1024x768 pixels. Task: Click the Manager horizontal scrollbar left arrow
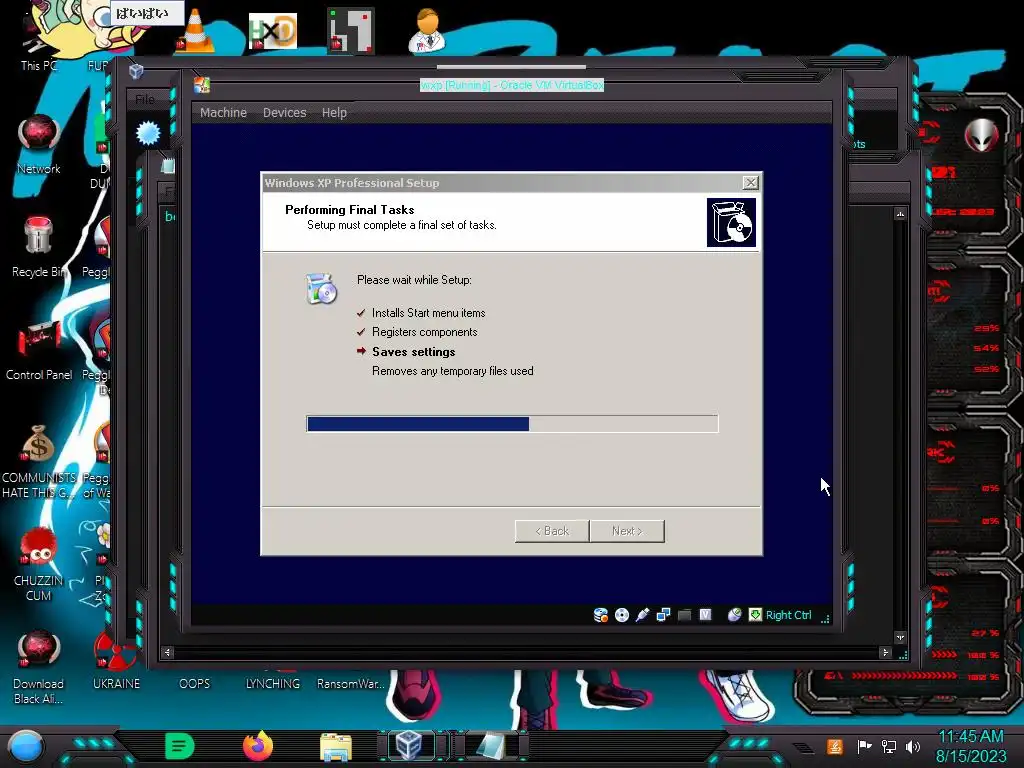click(x=167, y=652)
